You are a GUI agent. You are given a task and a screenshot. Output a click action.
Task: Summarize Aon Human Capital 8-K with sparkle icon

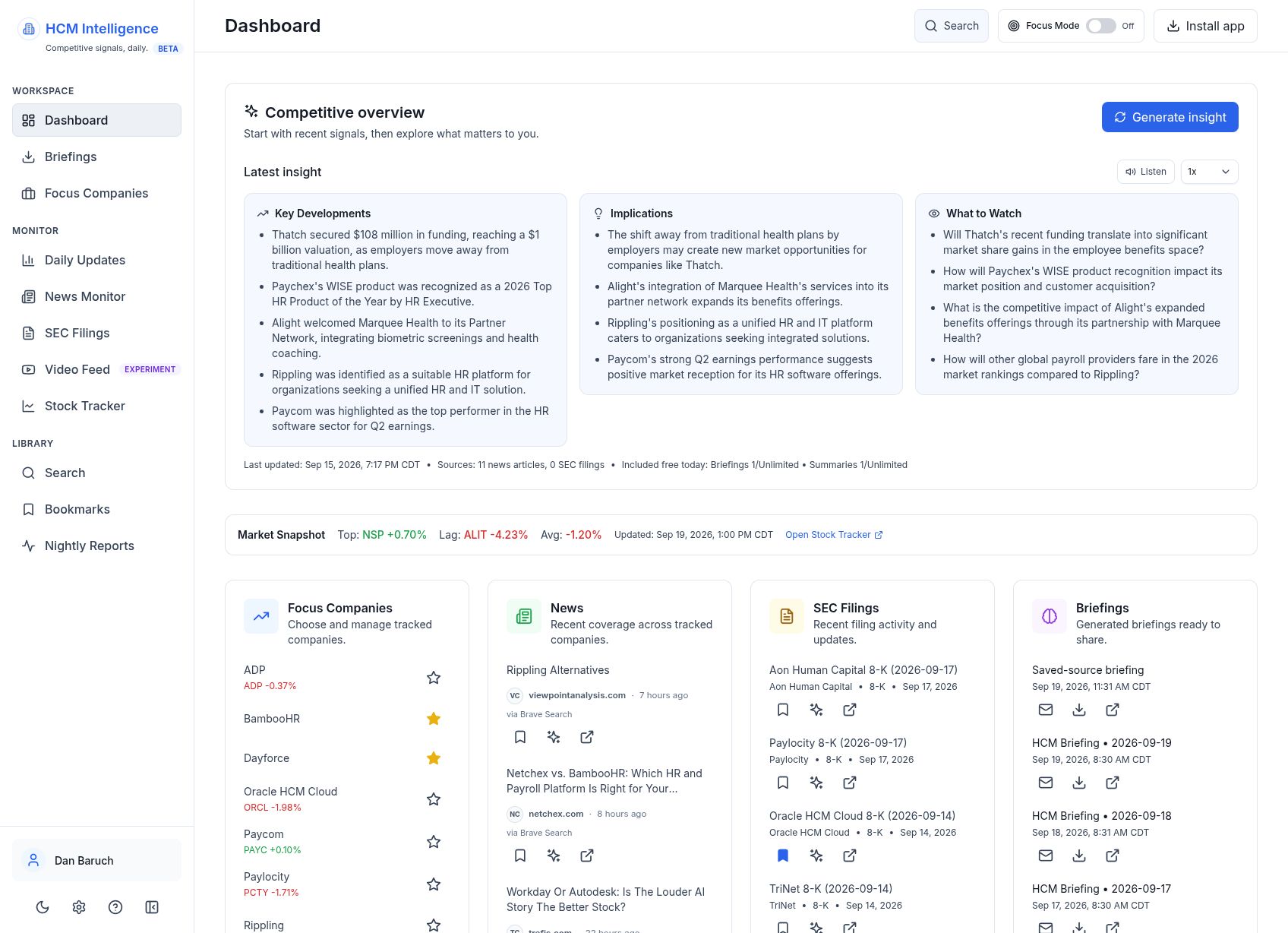(x=816, y=710)
